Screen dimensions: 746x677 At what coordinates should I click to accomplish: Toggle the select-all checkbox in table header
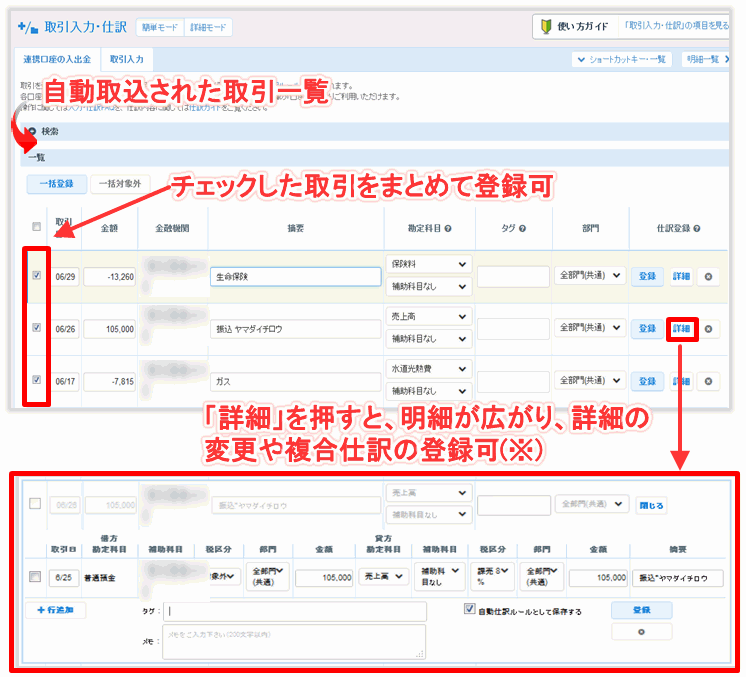pos(36,226)
